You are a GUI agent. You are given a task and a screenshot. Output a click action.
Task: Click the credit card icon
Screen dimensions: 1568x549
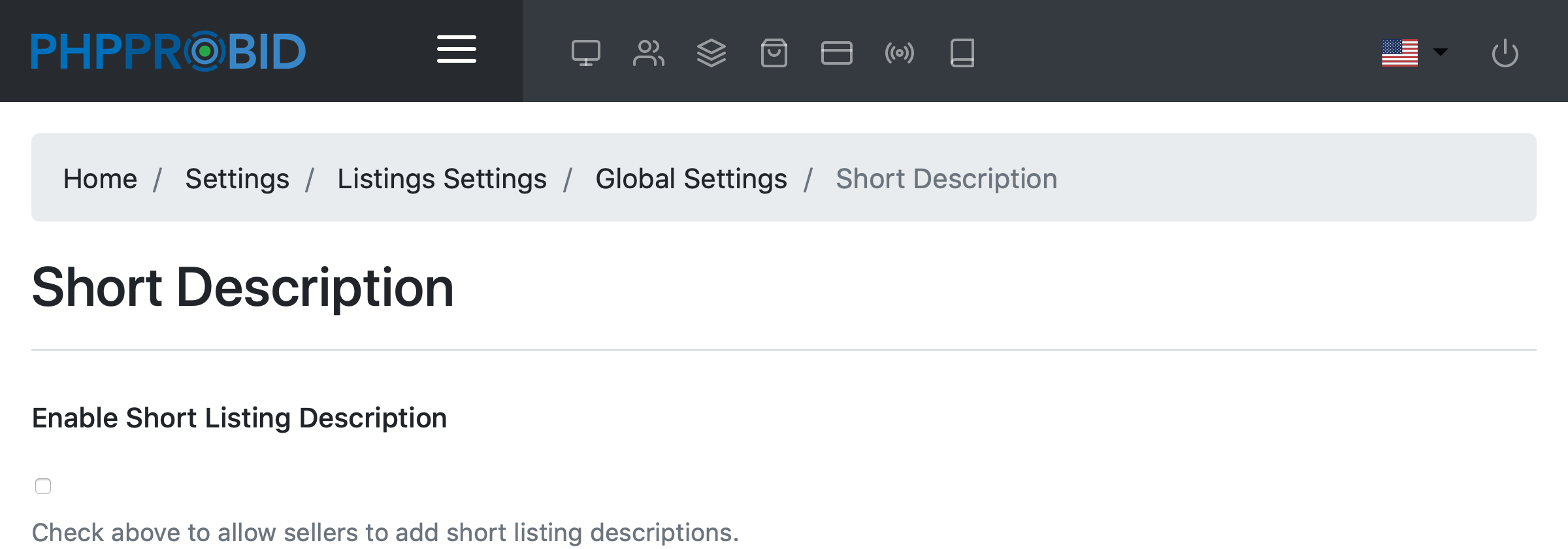[x=836, y=53]
